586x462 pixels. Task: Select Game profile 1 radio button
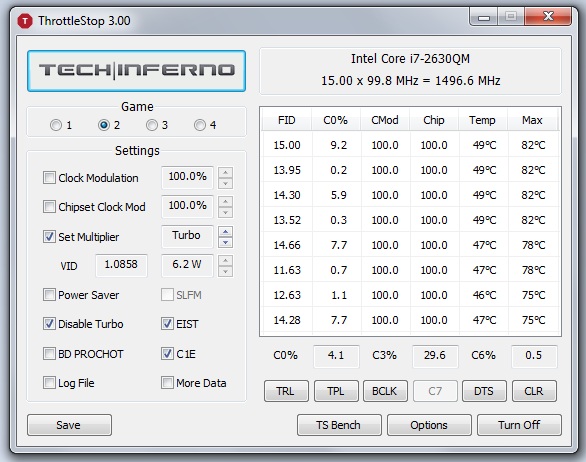[56, 125]
